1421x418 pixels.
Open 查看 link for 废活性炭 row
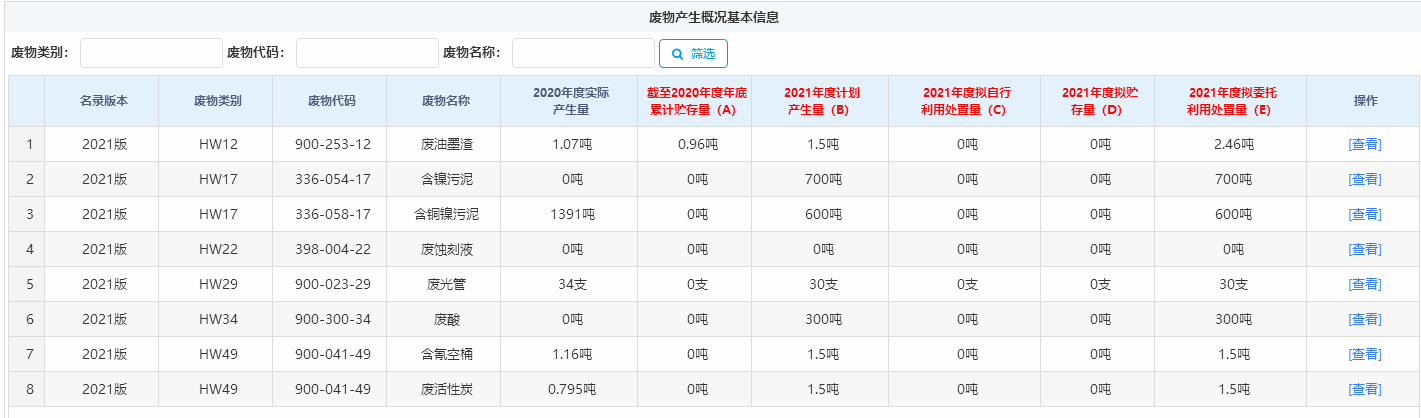click(1365, 389)
